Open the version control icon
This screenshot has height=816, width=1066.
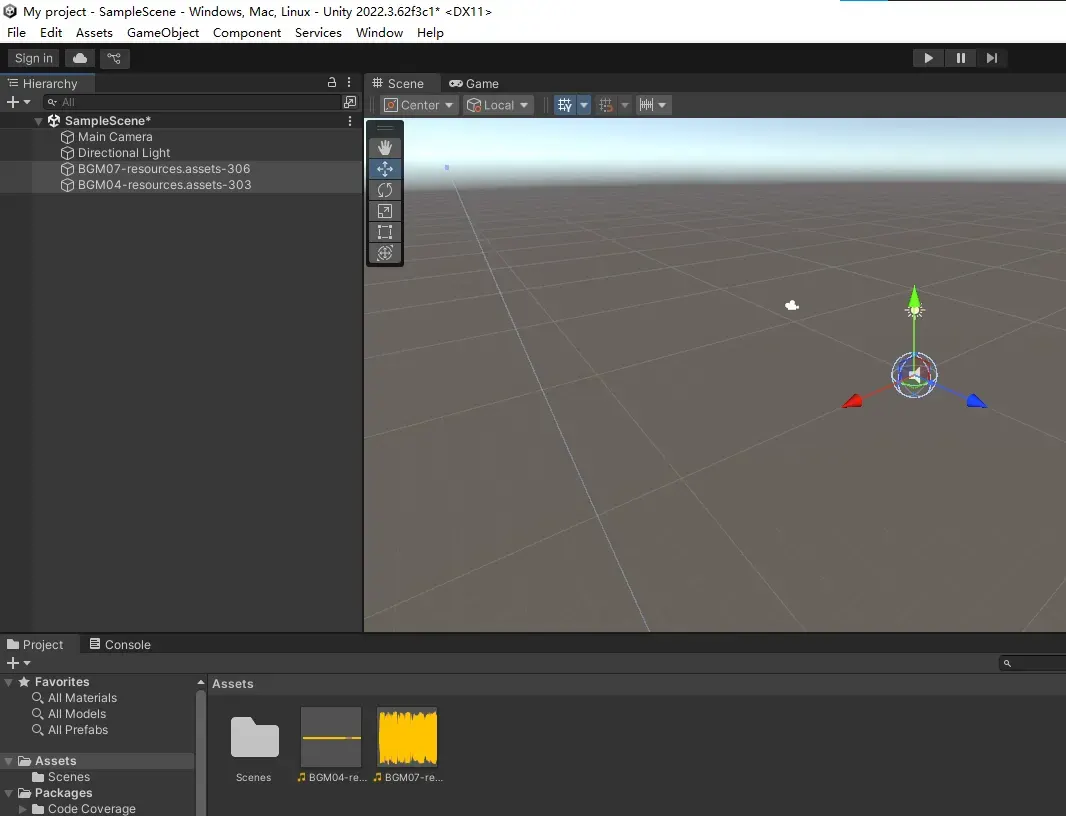114,58
